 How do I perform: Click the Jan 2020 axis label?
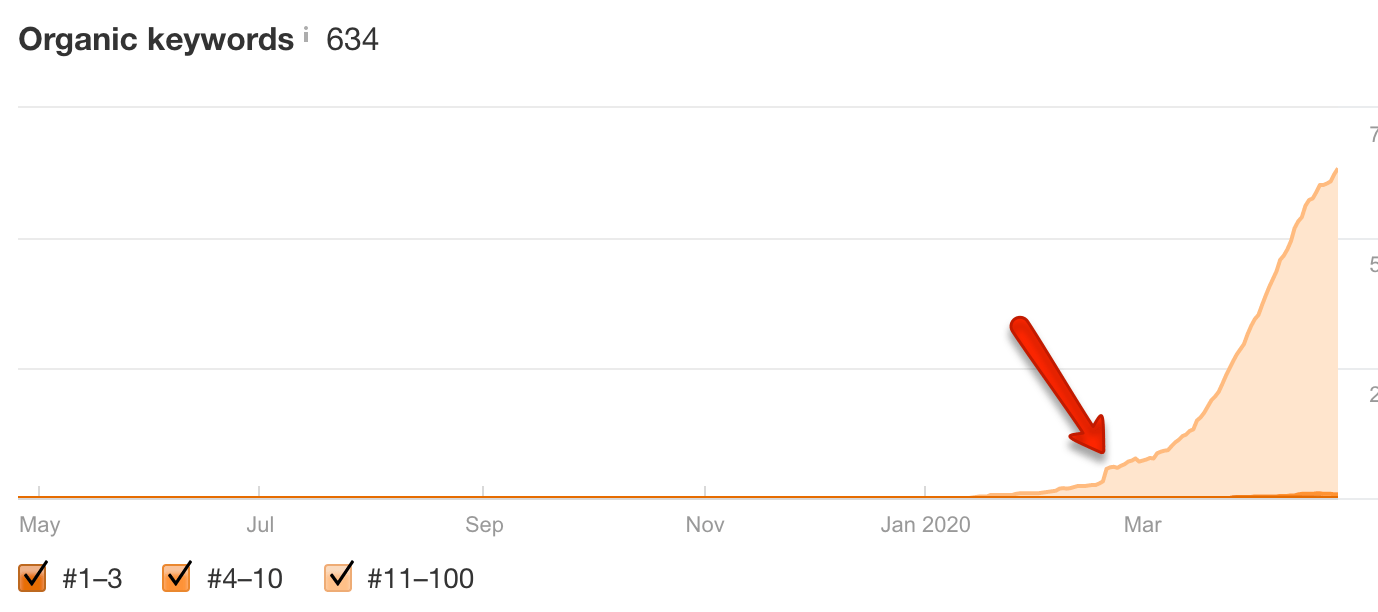pos(926,525)
